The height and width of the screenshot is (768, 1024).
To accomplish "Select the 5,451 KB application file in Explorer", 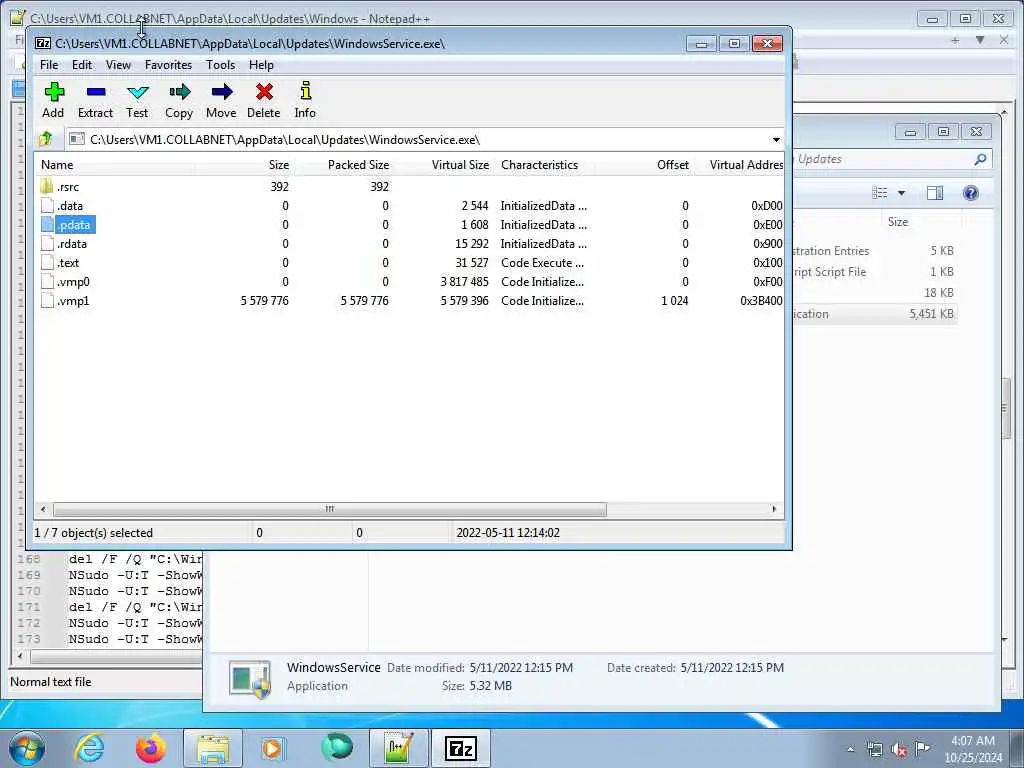I will point(875,313).
